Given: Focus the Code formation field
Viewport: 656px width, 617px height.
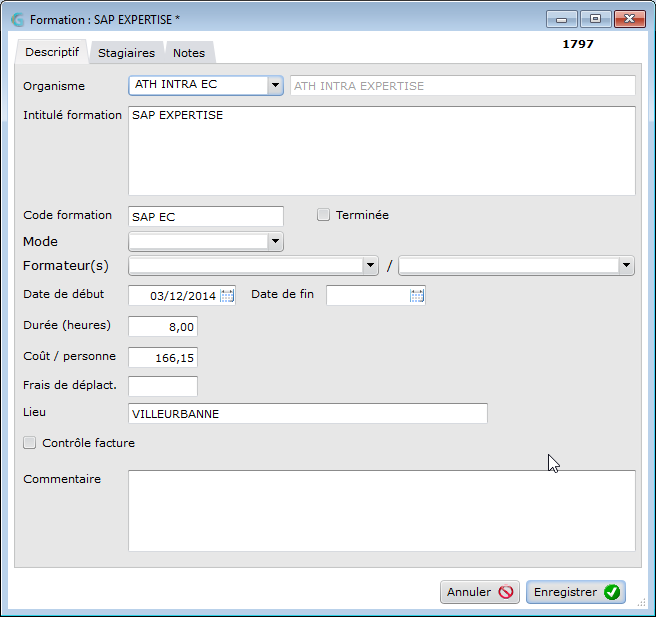Looking at the screenshot, I should pyautogui.click(x=206, y=217).
